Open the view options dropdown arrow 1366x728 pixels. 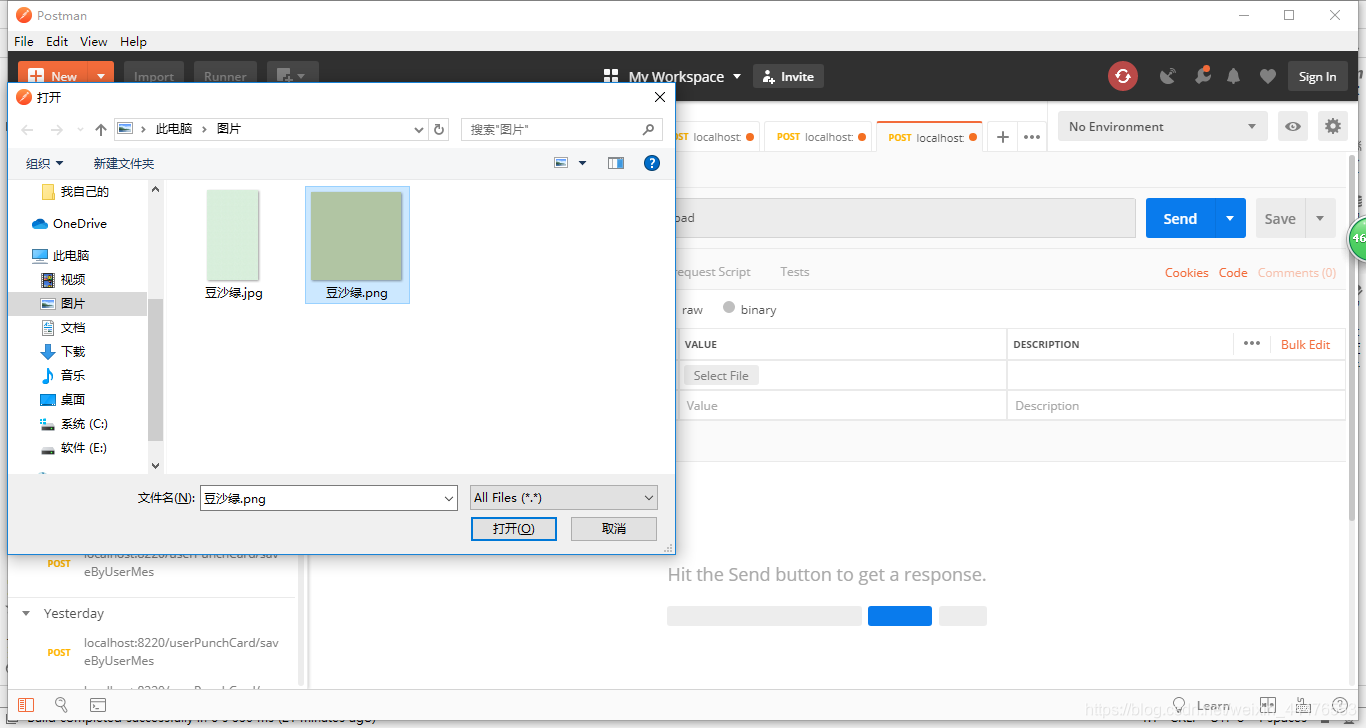tap(582, 163)
